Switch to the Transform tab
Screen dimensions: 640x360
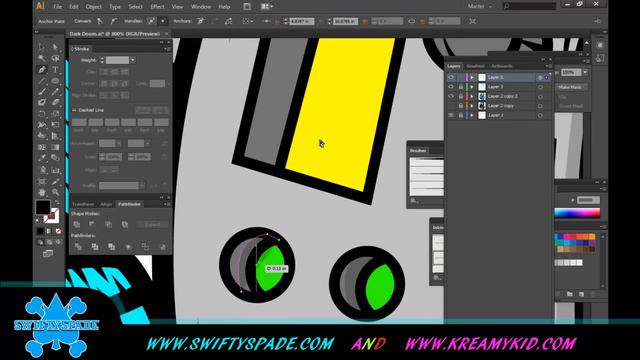click(x=83, y=204)
